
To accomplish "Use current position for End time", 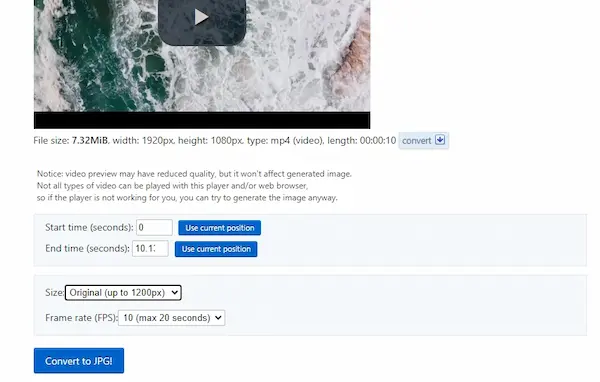I will [216, 249].
